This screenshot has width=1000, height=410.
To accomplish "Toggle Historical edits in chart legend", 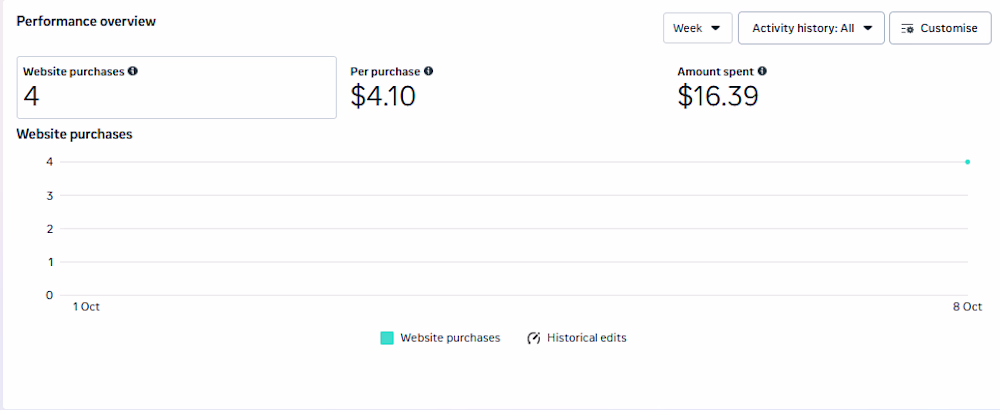I will pyautogui.click(x=586, y=338).
